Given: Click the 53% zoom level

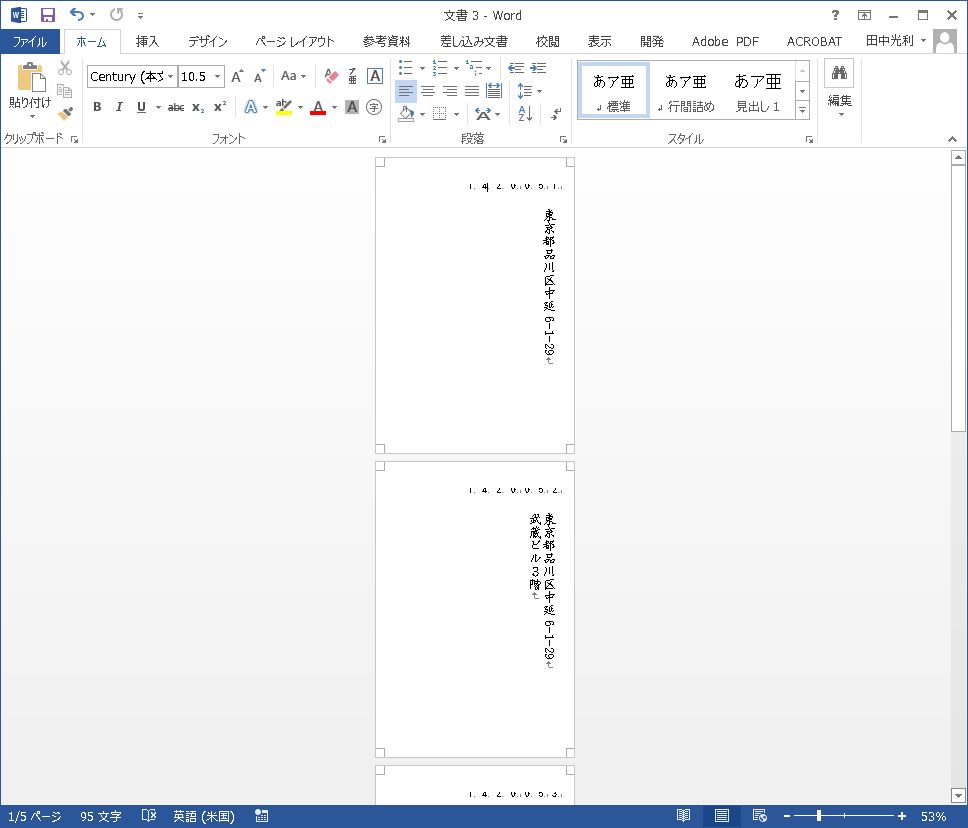Looking at the screenshot, I should pos(933,816).
